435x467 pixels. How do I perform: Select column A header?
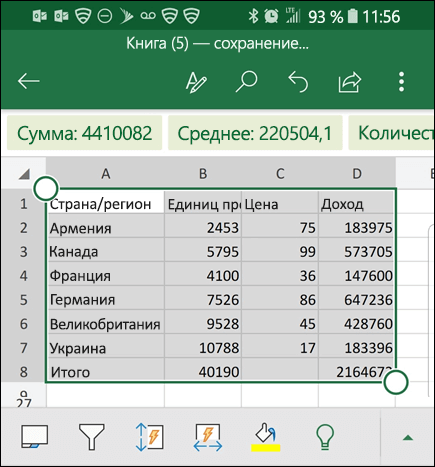[x=105, y=174]
